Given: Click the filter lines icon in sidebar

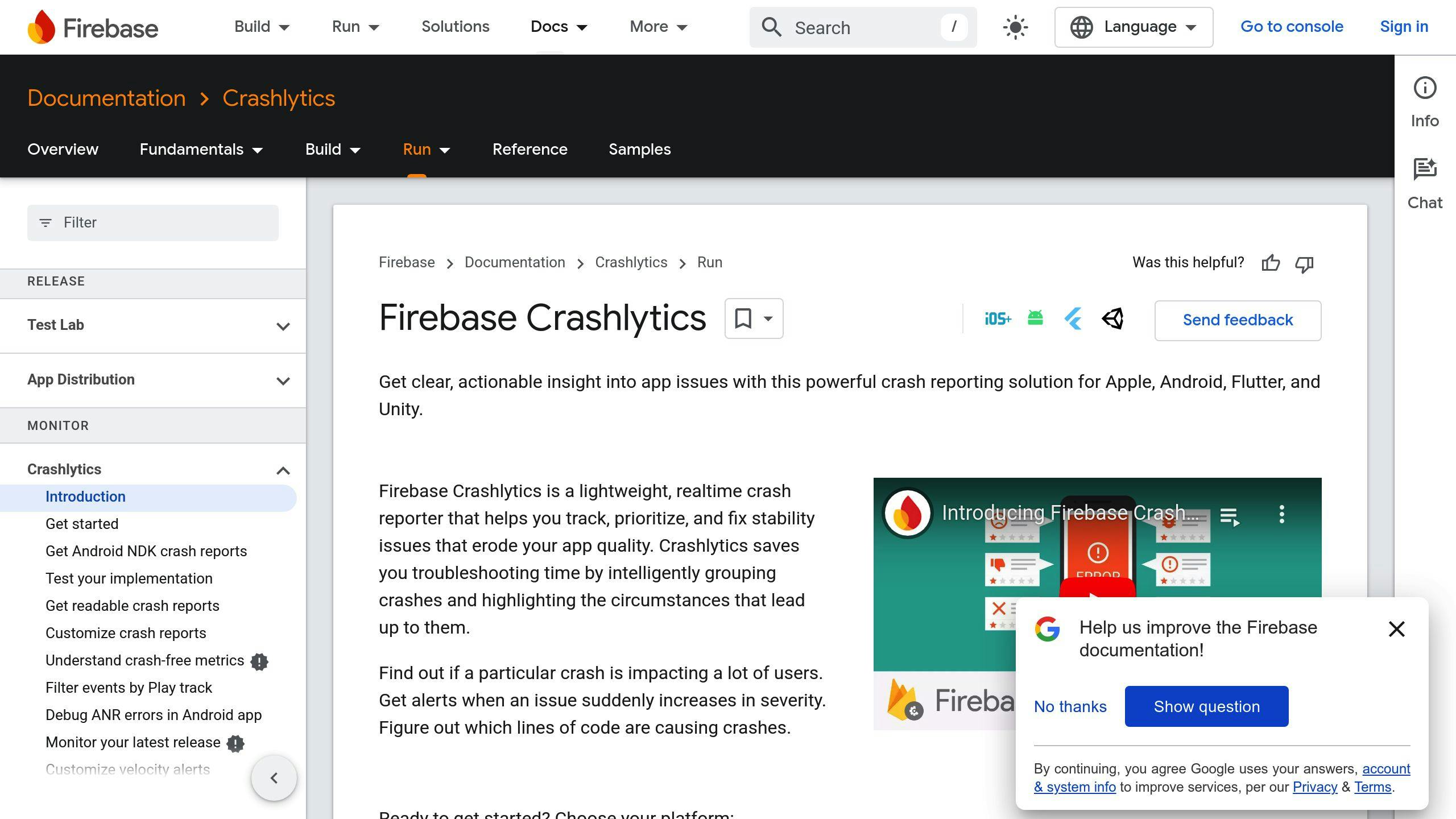Looking at the screenshot, I should 45,223.
